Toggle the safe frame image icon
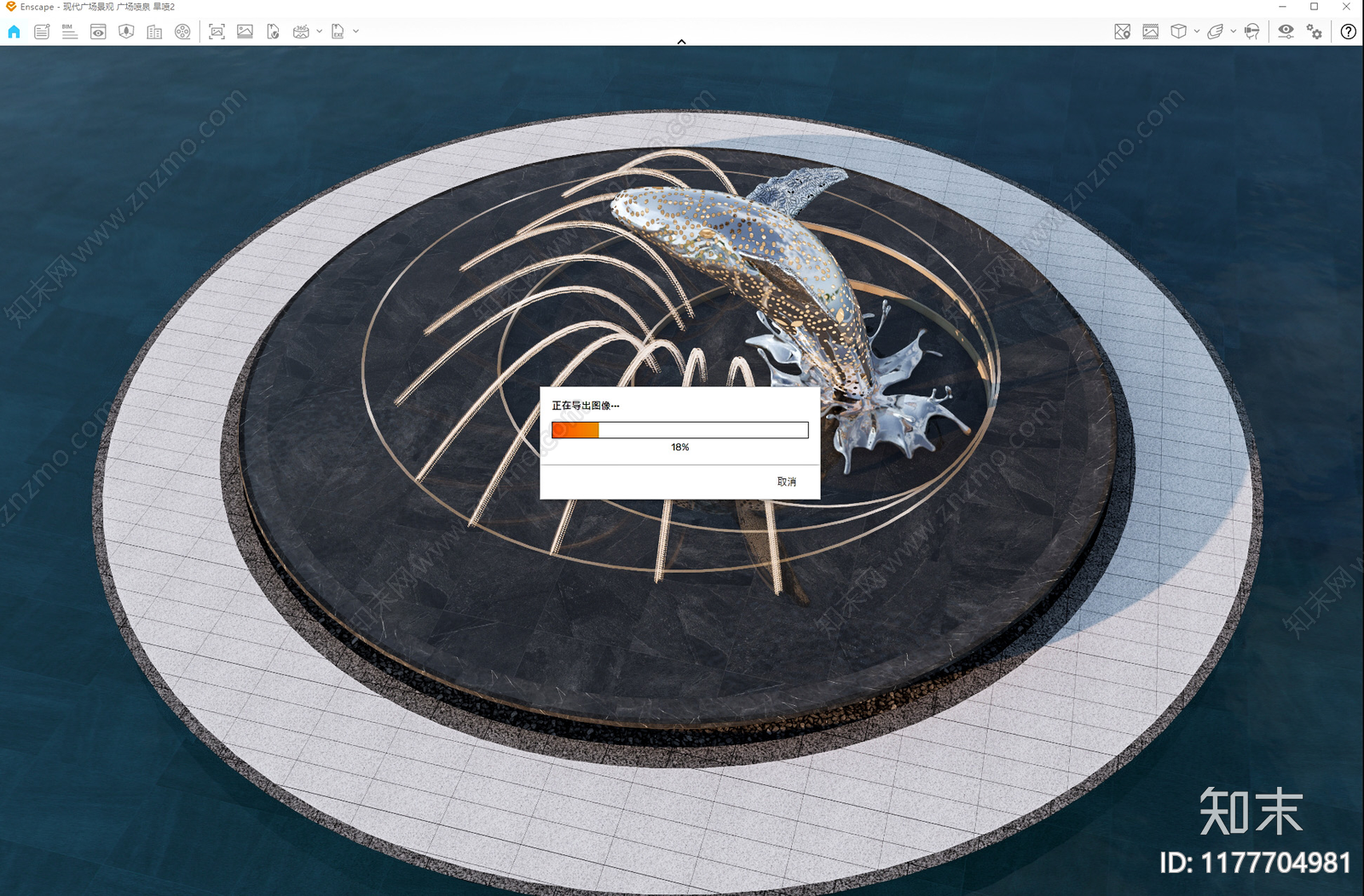 1150,32
